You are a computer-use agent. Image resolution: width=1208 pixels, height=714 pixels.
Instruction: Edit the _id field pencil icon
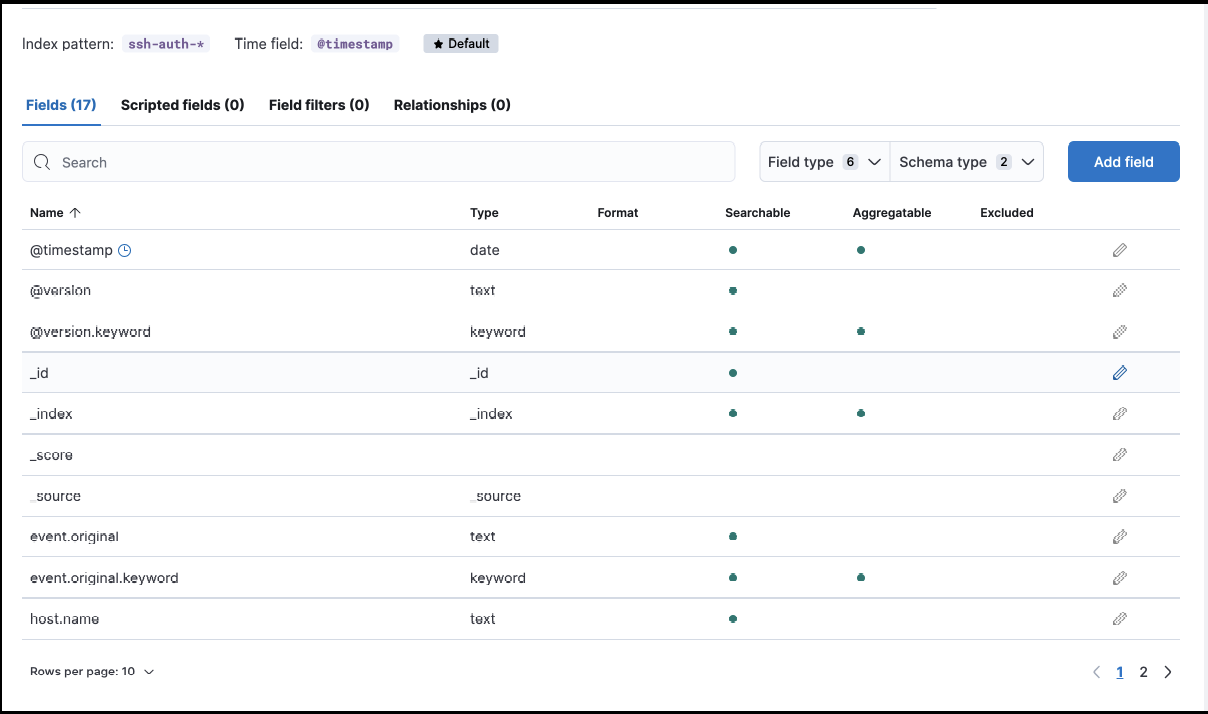point(1120,373)
